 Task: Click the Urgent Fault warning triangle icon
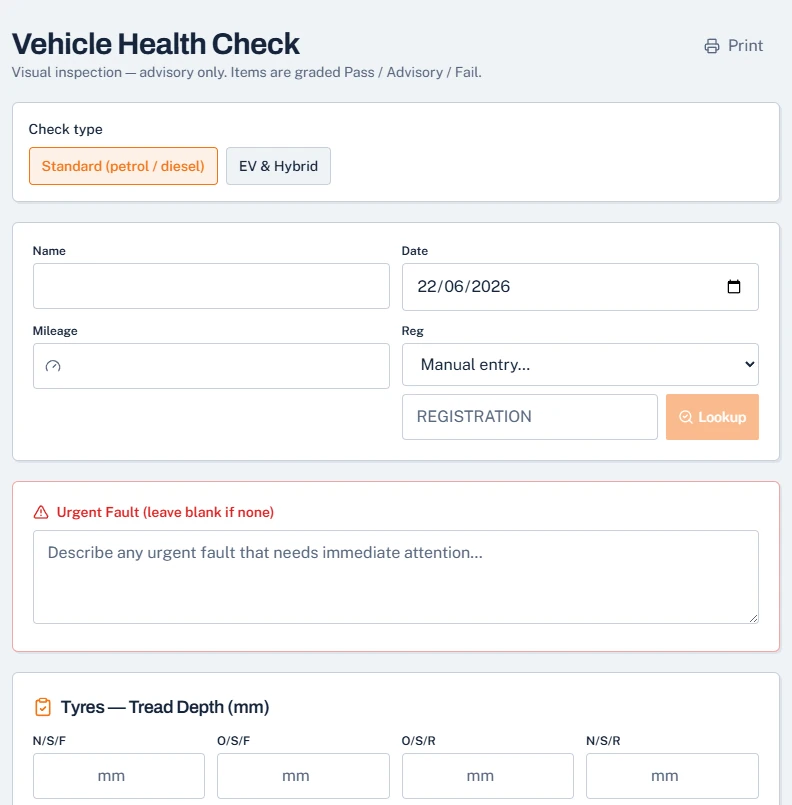click(41, 512)
